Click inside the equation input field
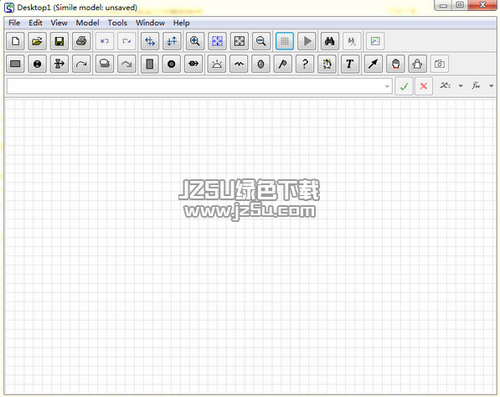Screen dimensions: 500x397 [195, 86]
